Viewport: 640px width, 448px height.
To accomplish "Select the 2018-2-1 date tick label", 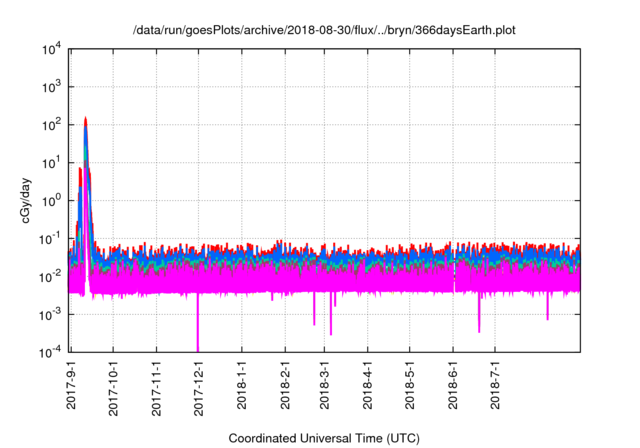I will [x=285, y=387].
